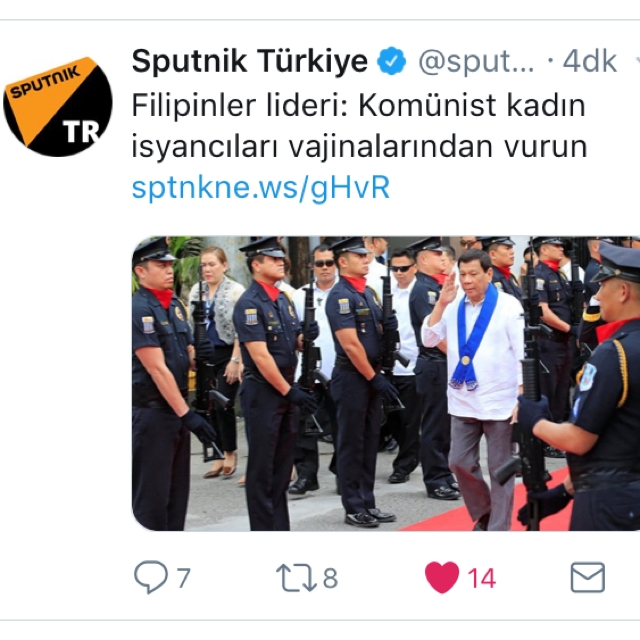Open Sputnik TR profile avatar

(58, 107)
